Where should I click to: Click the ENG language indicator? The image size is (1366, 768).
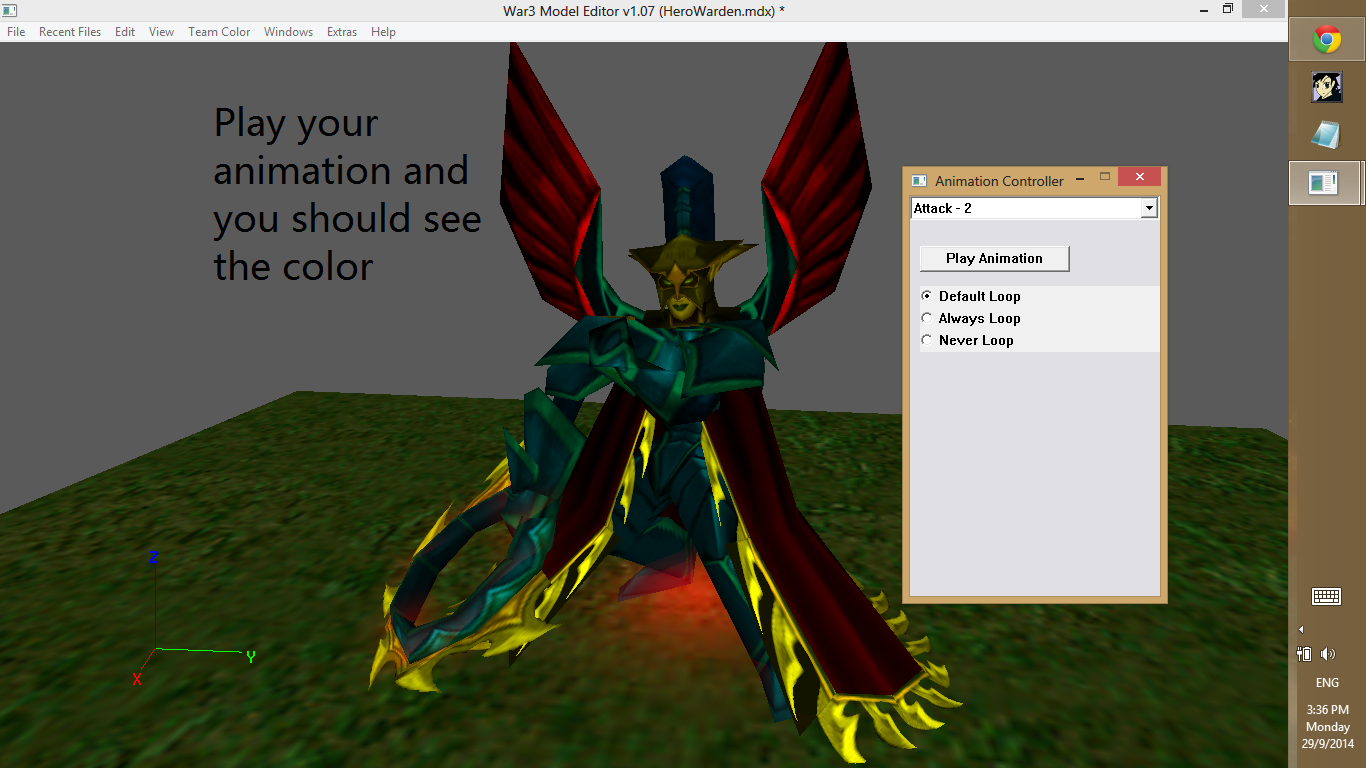[1327, 683]
